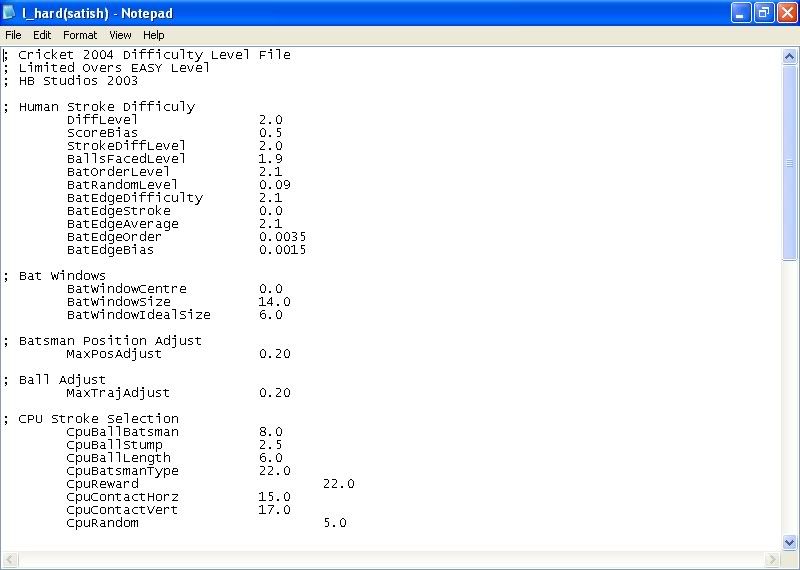Restore down the Notepad window
Screen dimensions: 800x570
764,13
